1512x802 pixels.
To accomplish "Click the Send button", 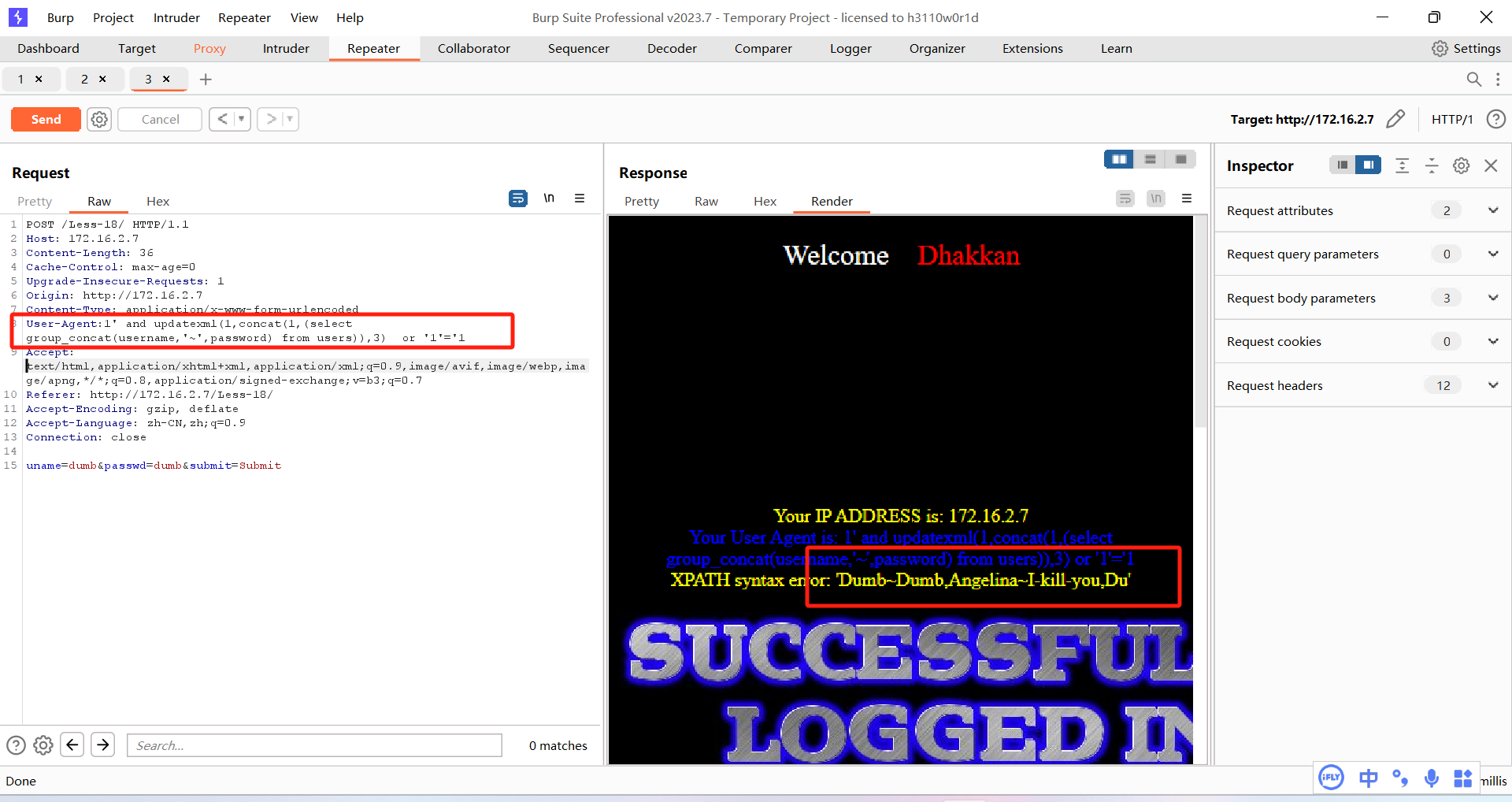I will (x=45, y=119).
